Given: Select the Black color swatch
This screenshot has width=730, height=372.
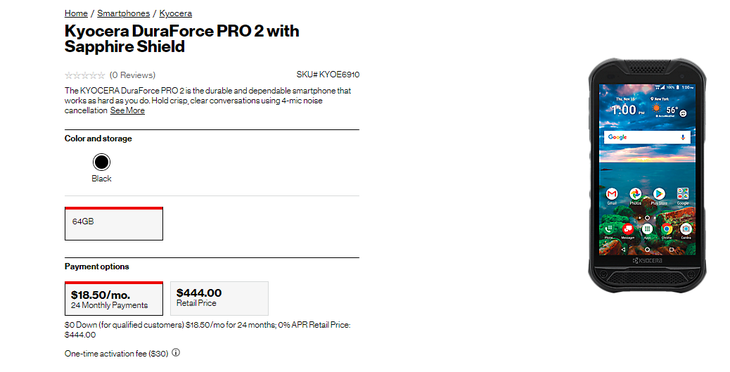Looking at the screenshot, I should [101, 162].
